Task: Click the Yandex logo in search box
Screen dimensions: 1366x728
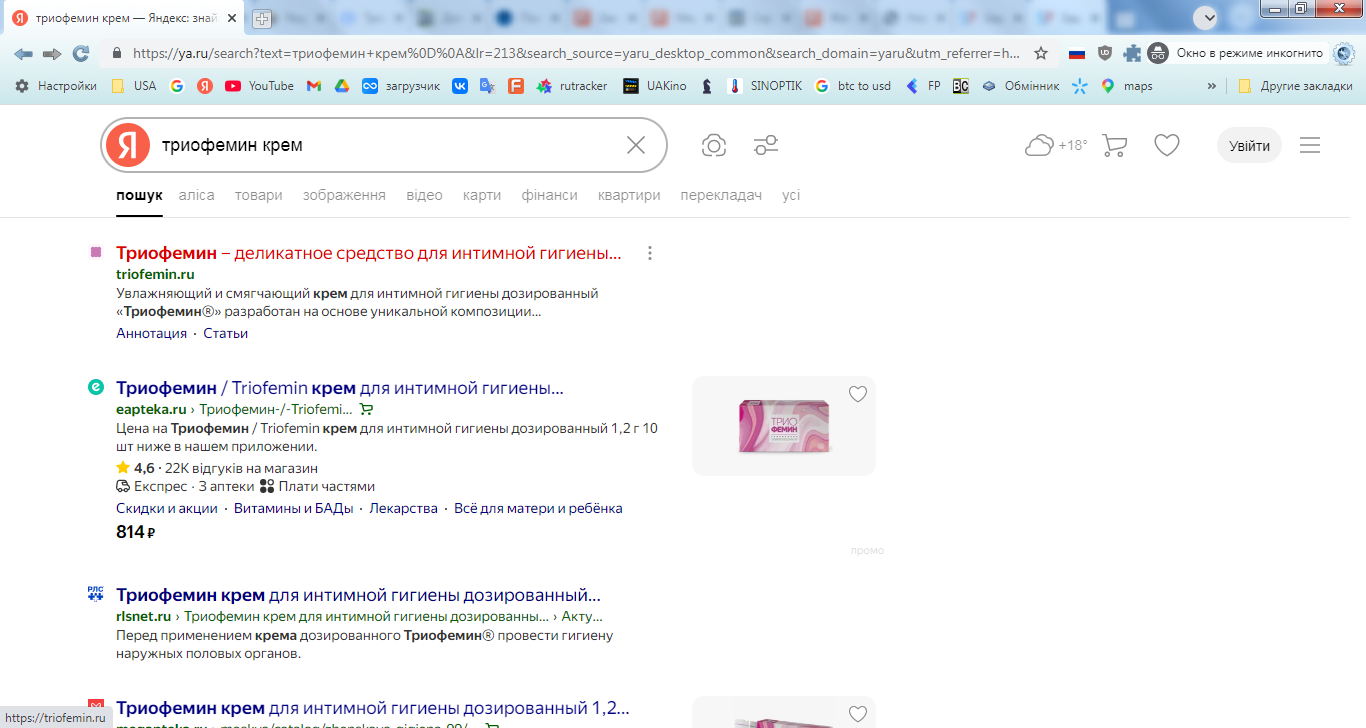Action: [128, 145]
